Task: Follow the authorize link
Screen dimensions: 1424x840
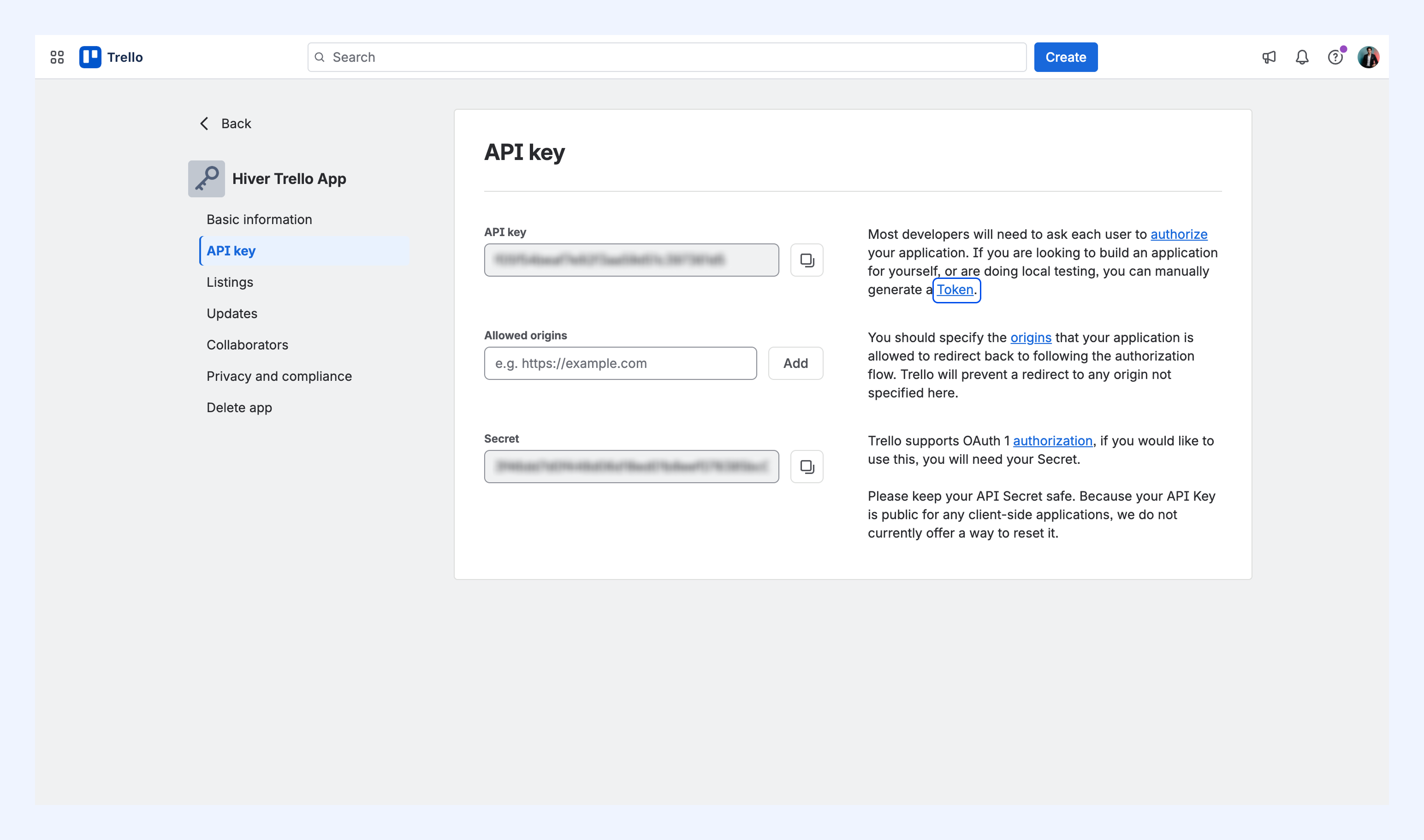Action: click(1179, 234)
